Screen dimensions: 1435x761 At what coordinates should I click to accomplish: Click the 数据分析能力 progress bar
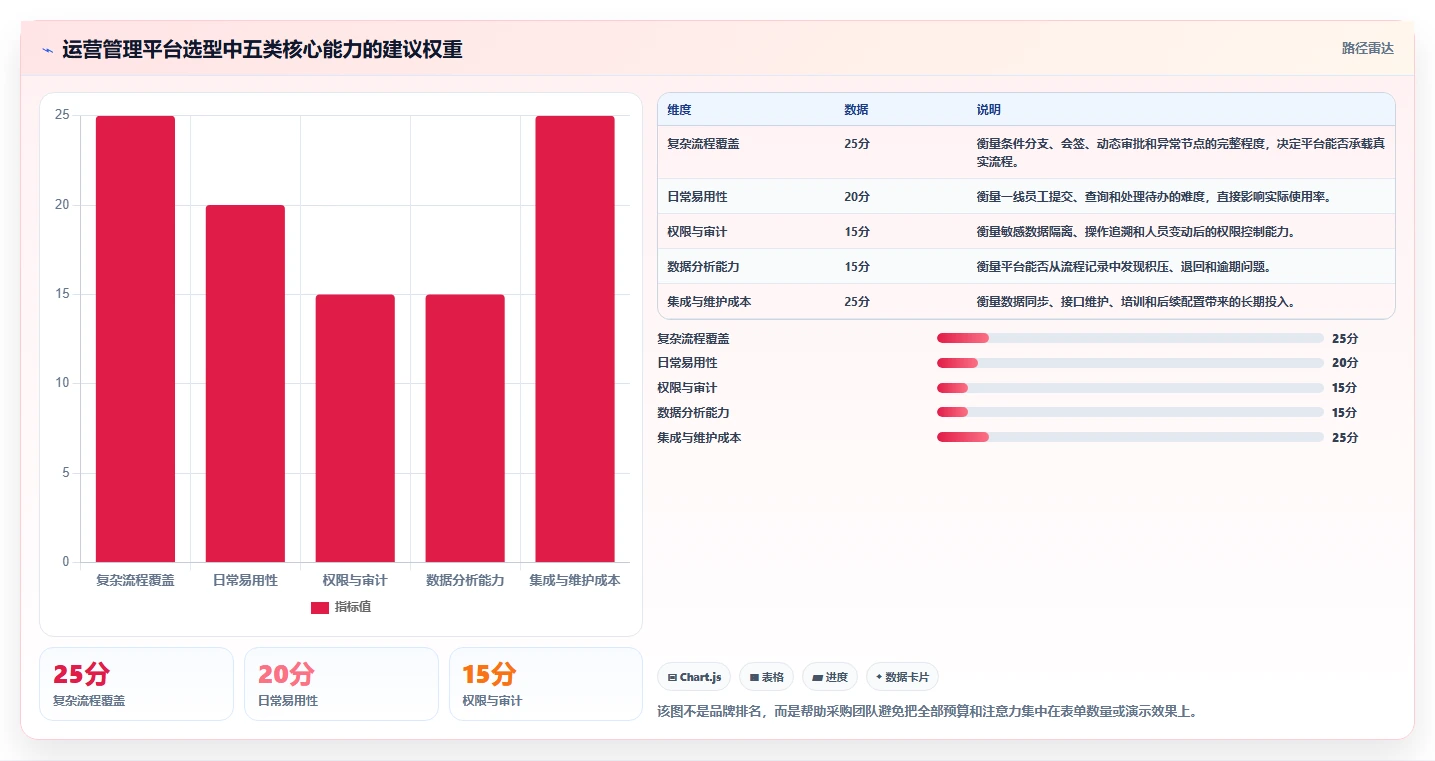[x=1130, y=412]
